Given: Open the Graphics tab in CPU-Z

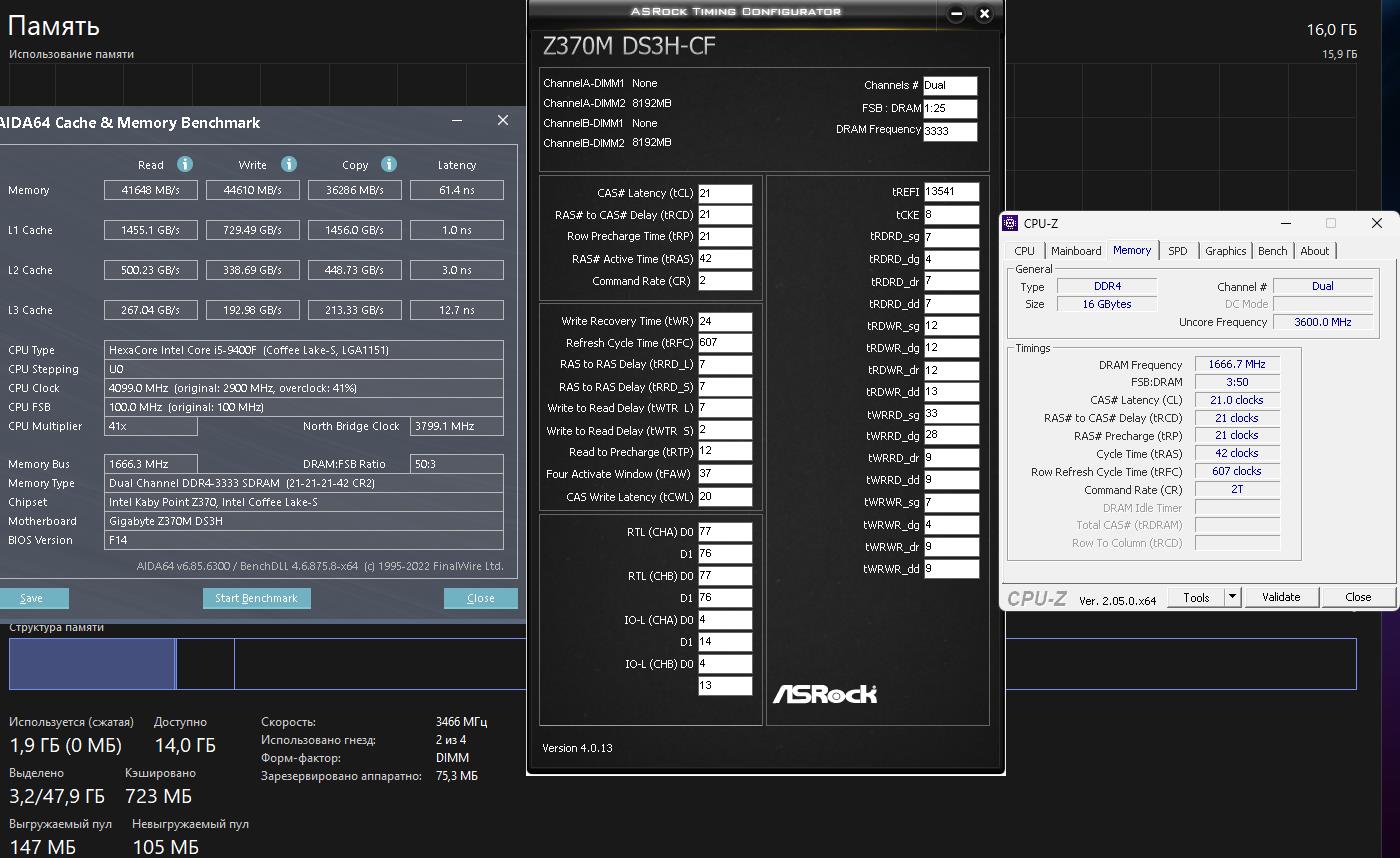Looking at the screenshot, I should [1225, 251].
